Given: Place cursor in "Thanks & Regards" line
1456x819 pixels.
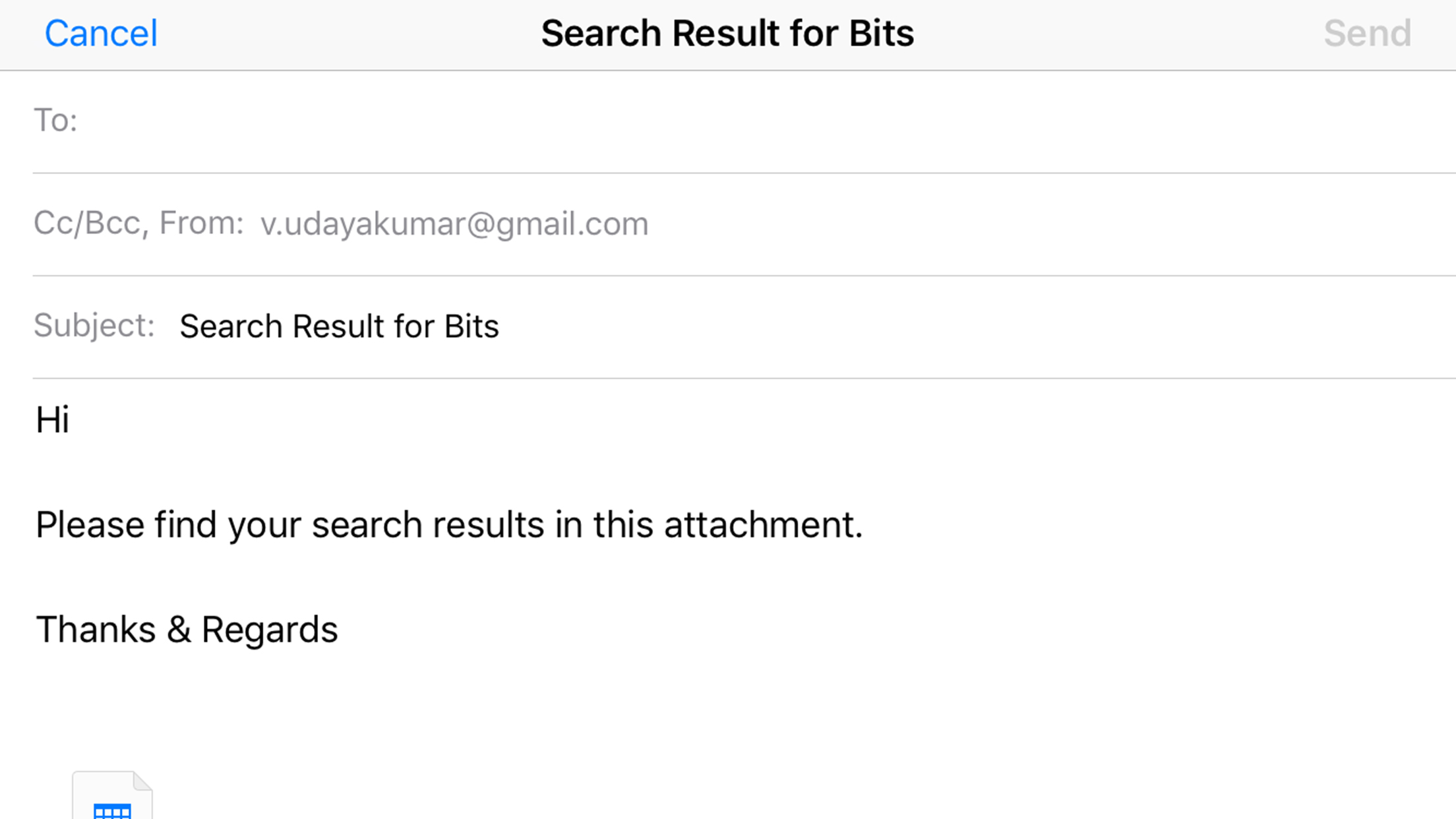Looking at the screenshot, I should [187, 630].
